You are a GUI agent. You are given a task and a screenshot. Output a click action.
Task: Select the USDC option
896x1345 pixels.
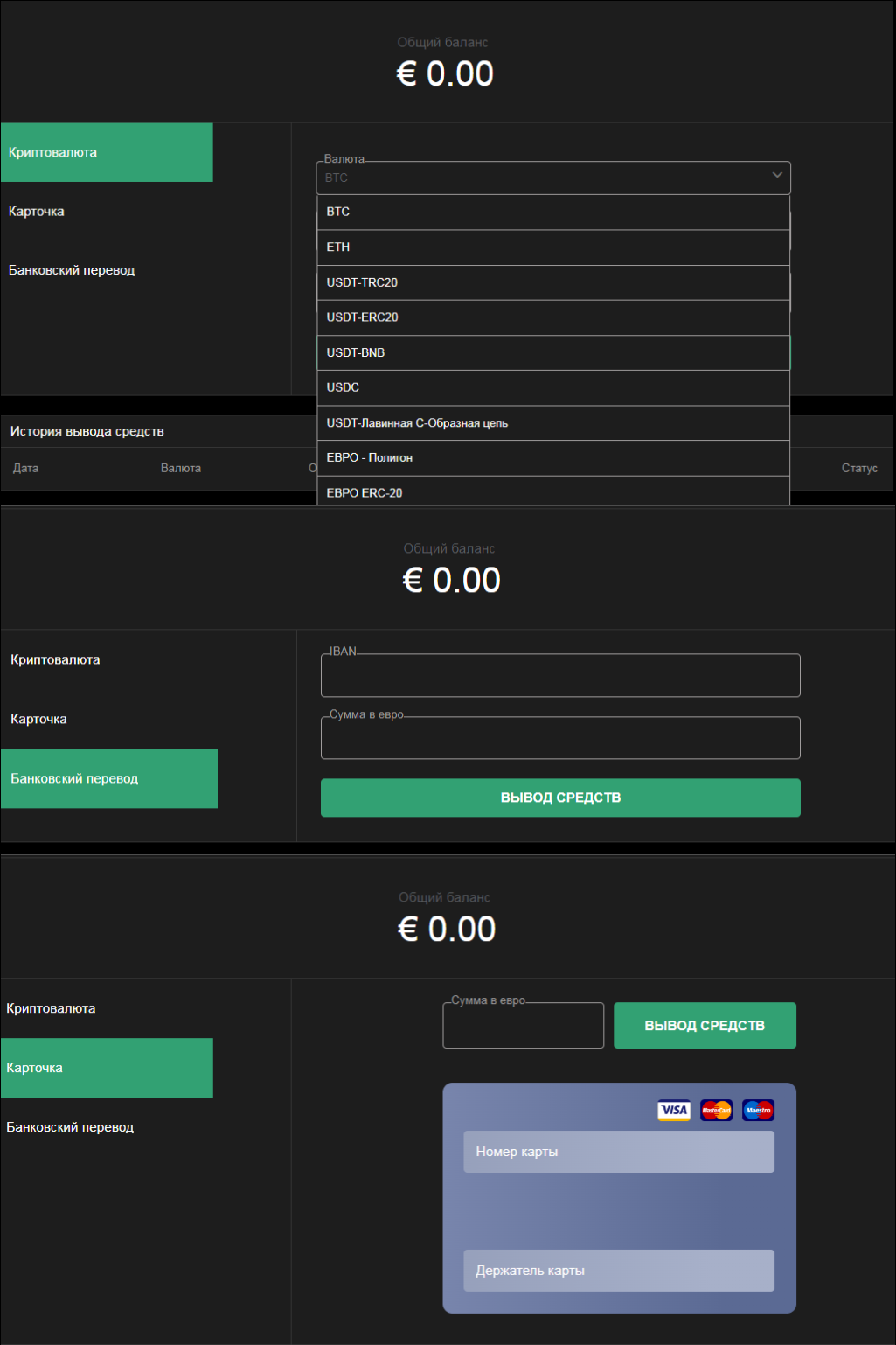(x=553, y=387)
